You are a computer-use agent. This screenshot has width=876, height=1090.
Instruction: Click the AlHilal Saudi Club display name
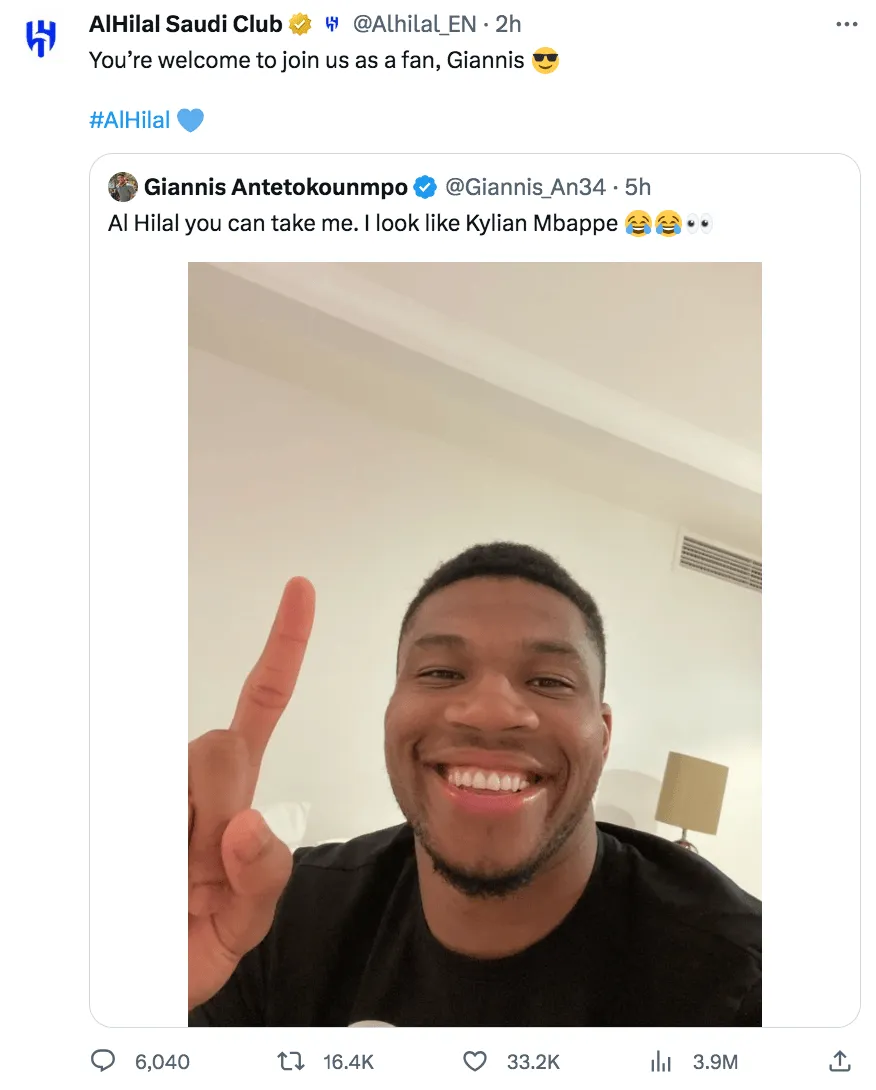pos(186,24)
